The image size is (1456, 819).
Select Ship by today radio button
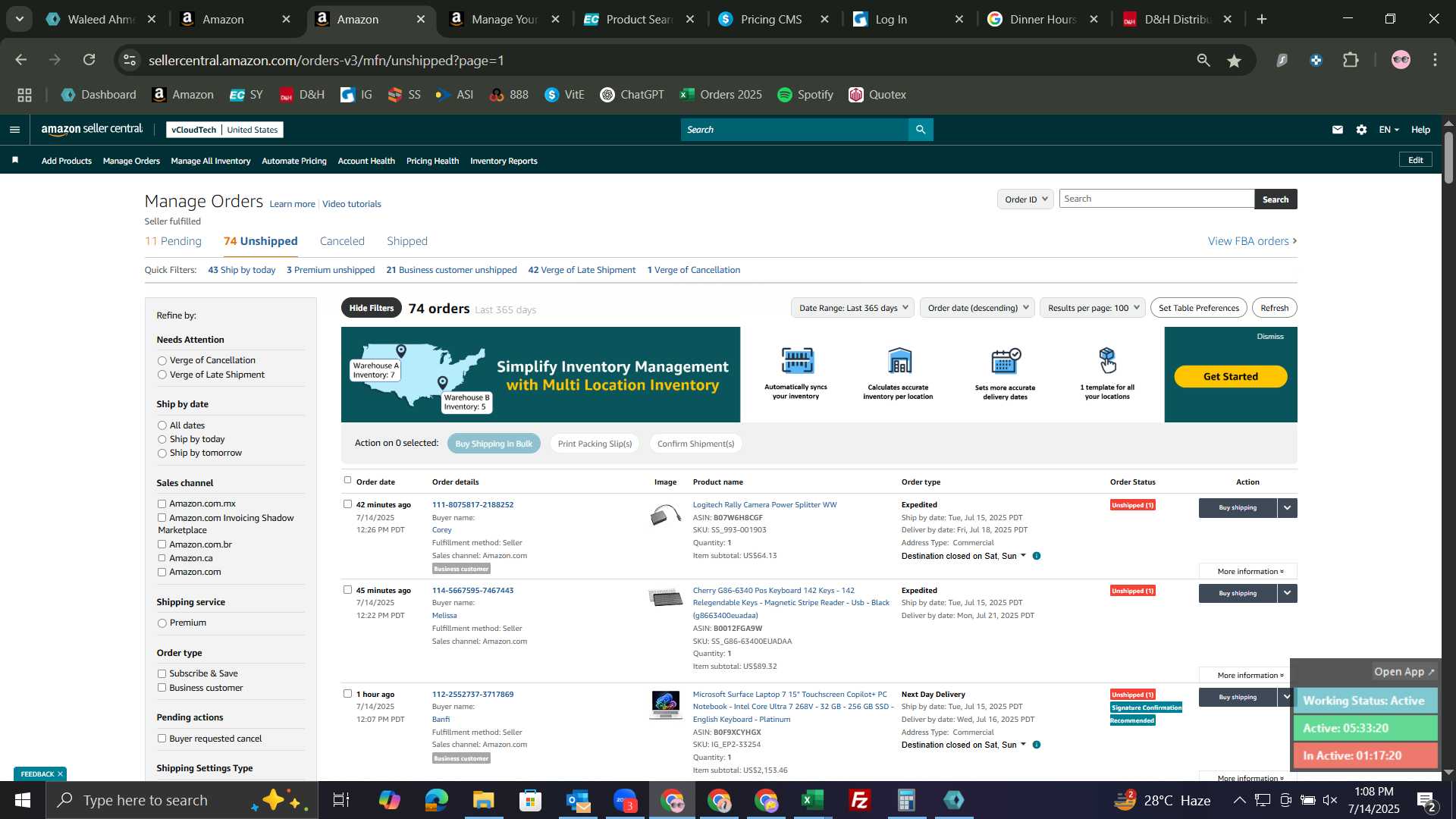[162, 440]
